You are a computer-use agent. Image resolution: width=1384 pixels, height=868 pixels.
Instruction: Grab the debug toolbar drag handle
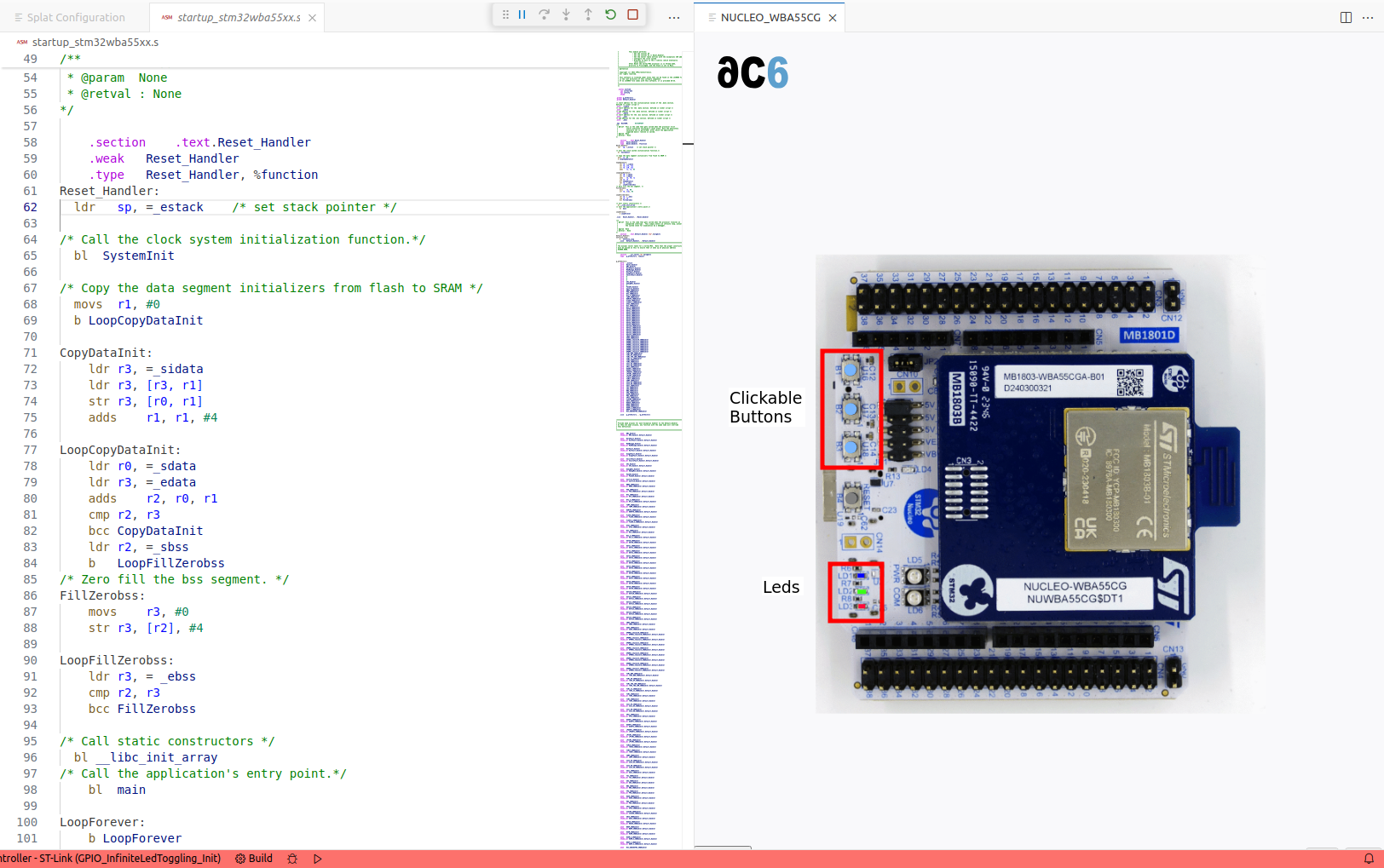pos(505,14)
